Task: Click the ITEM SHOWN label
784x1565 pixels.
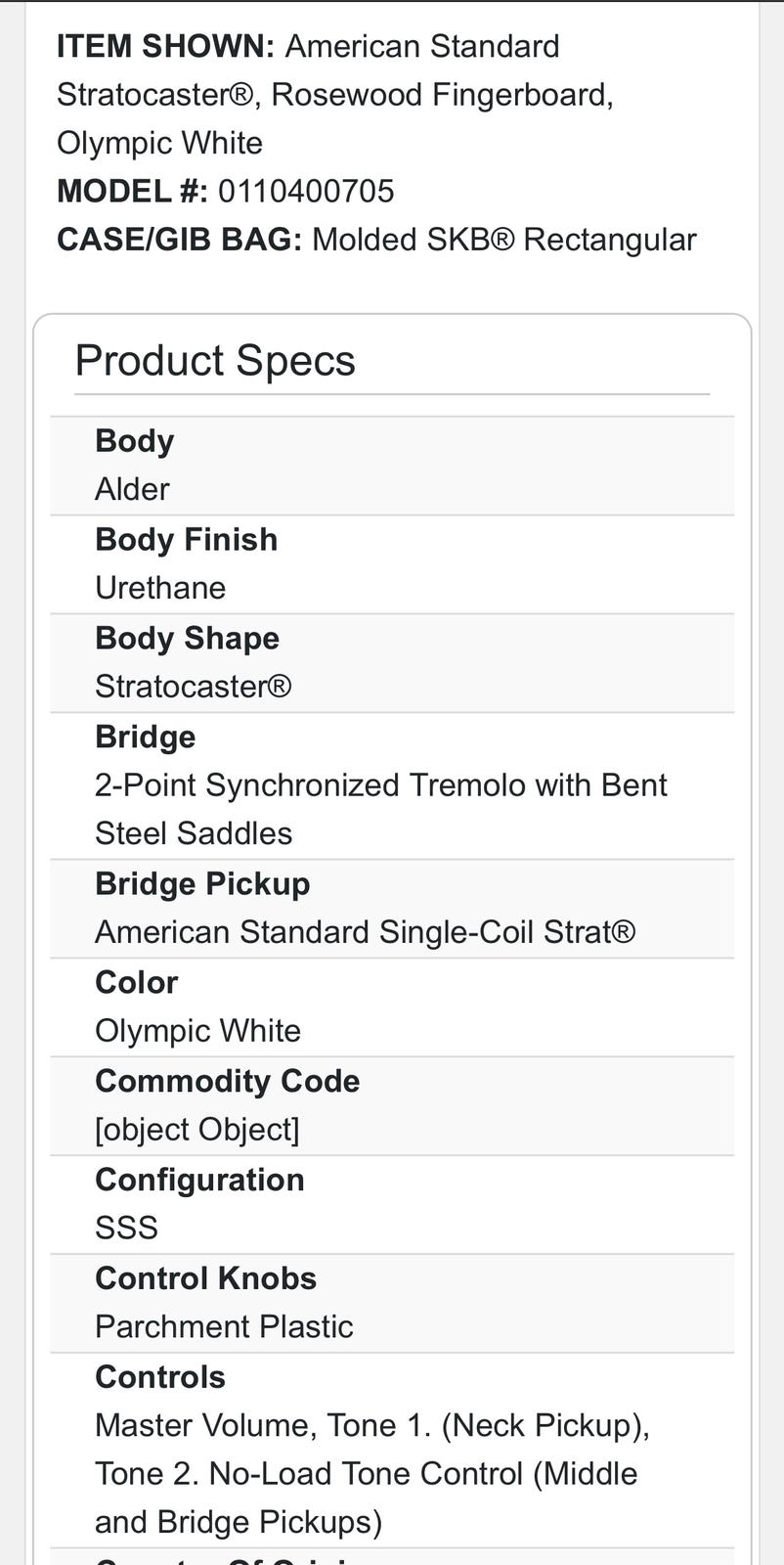Action: pyautogui.click(x=165, y=46)
